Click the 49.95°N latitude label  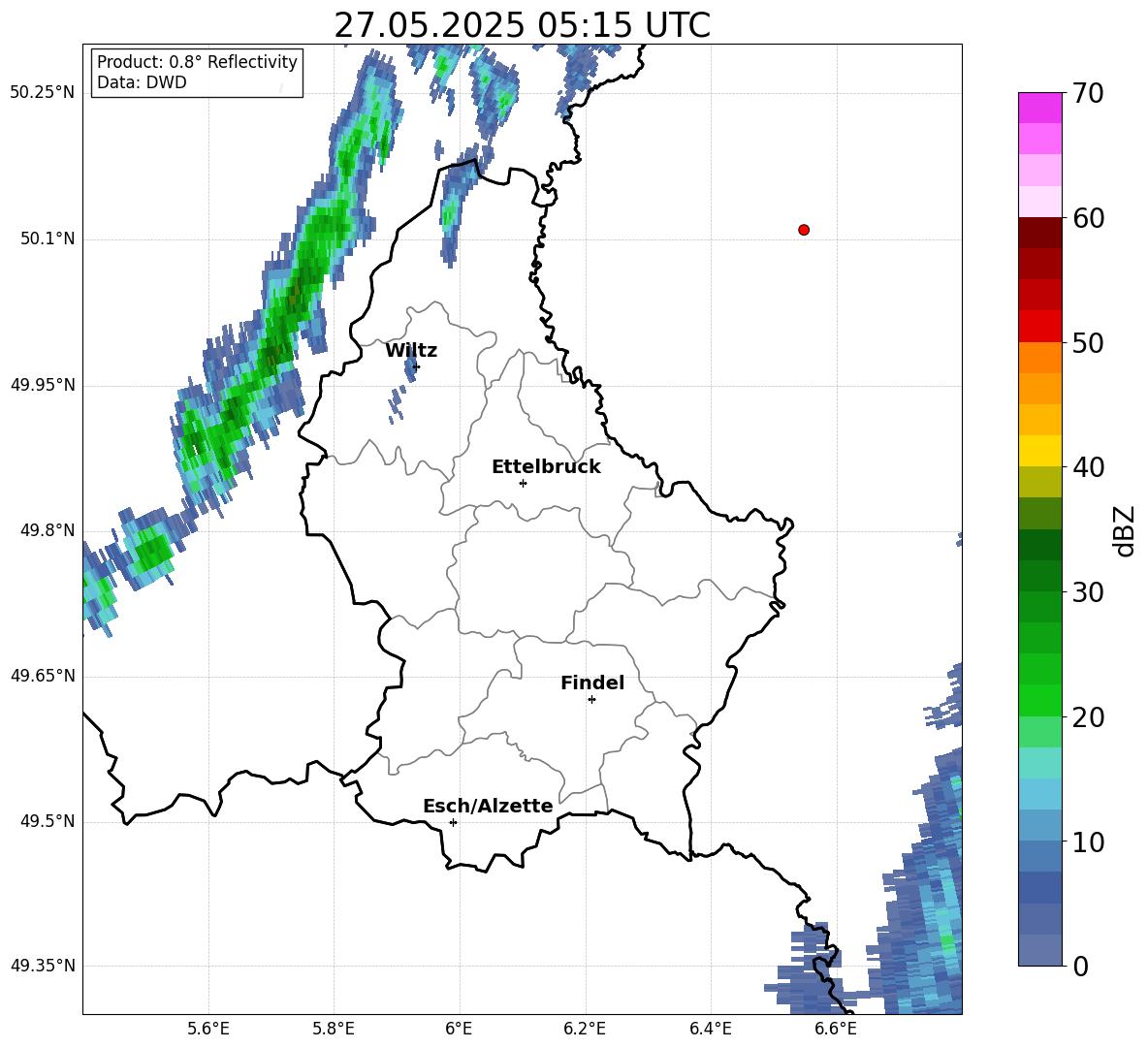(43, 385)
